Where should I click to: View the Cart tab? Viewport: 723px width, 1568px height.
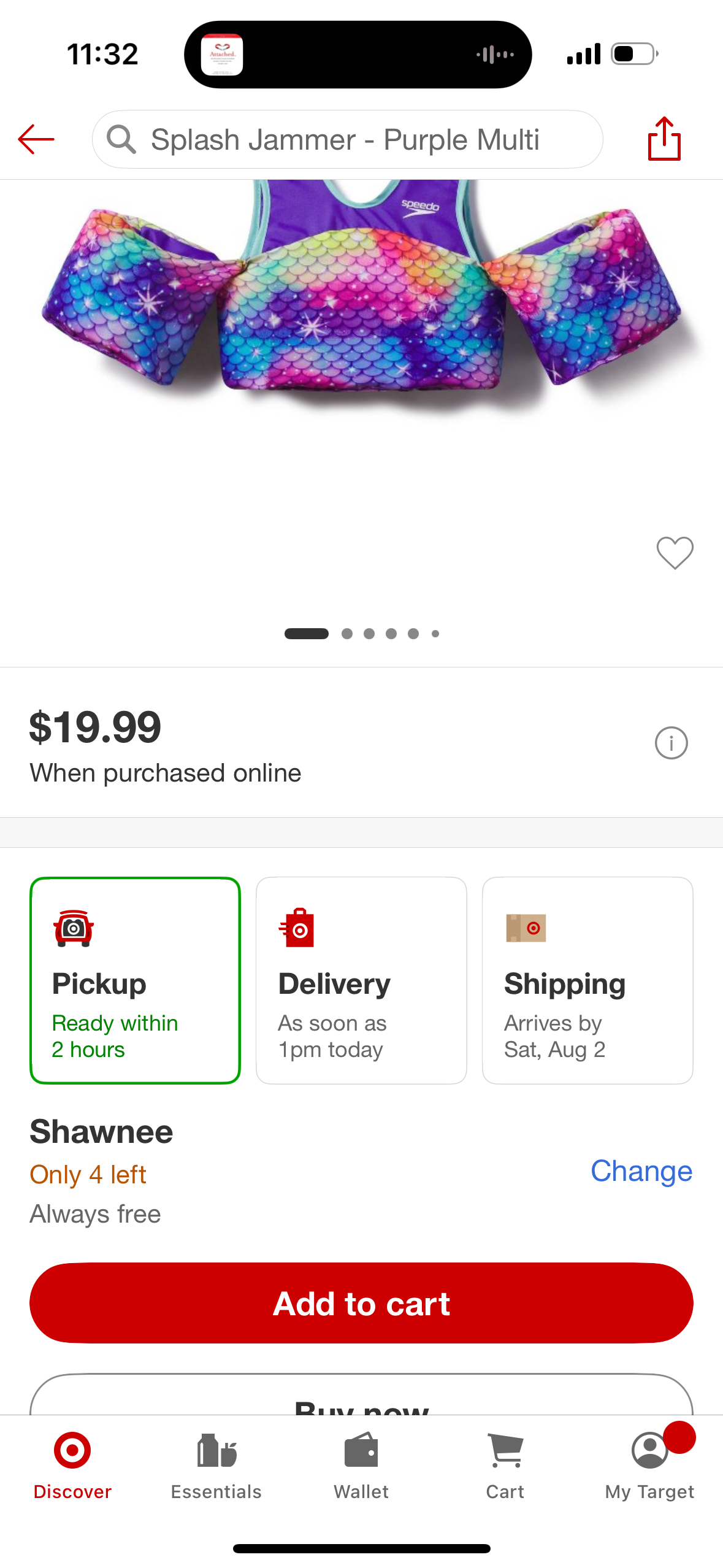pos(505,1466)
